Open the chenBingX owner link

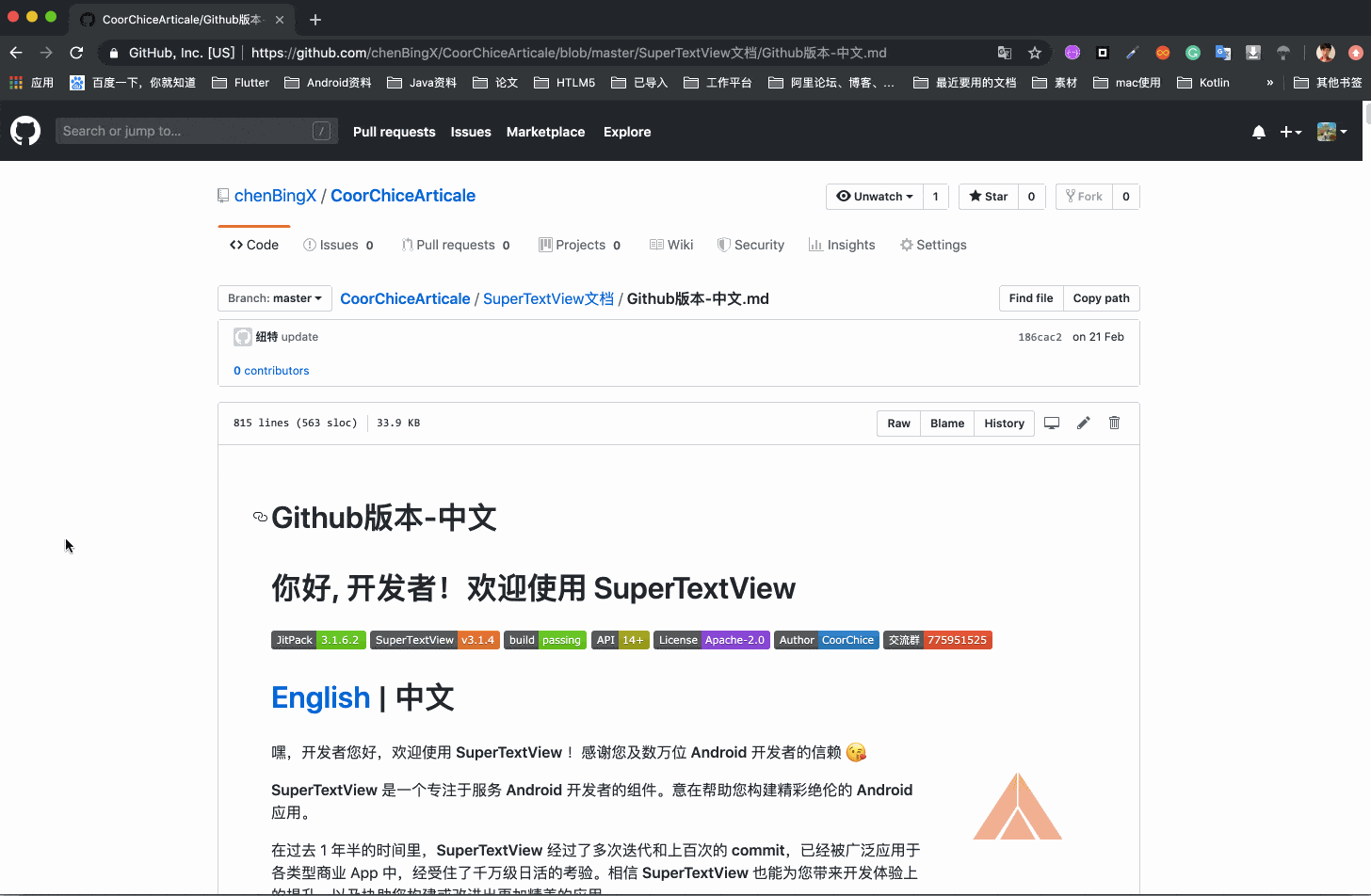pos(275,196)
